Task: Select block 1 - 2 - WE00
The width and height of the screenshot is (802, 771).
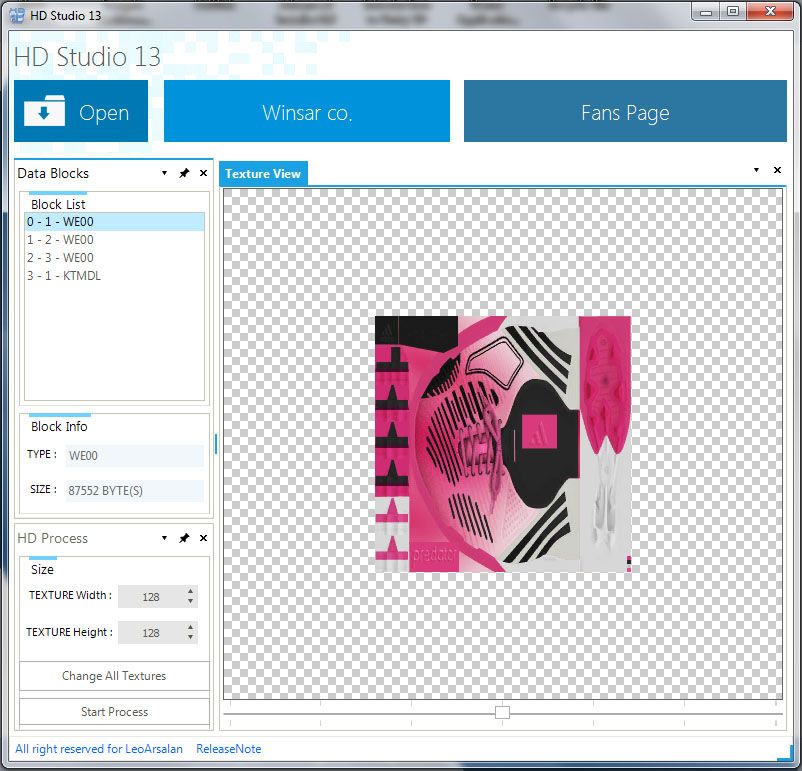Action: click(x=60, y=240)
